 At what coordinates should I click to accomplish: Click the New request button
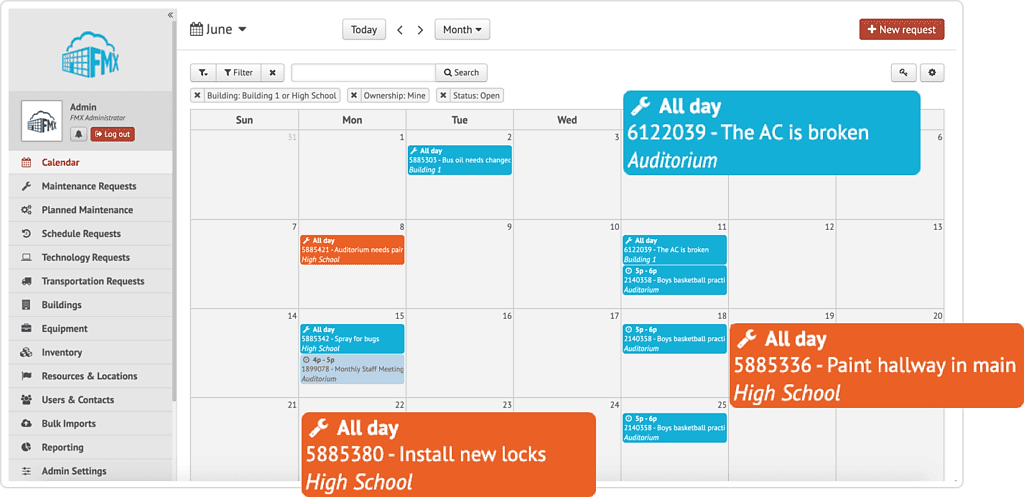pyautogui.click(x=901, y=30)
